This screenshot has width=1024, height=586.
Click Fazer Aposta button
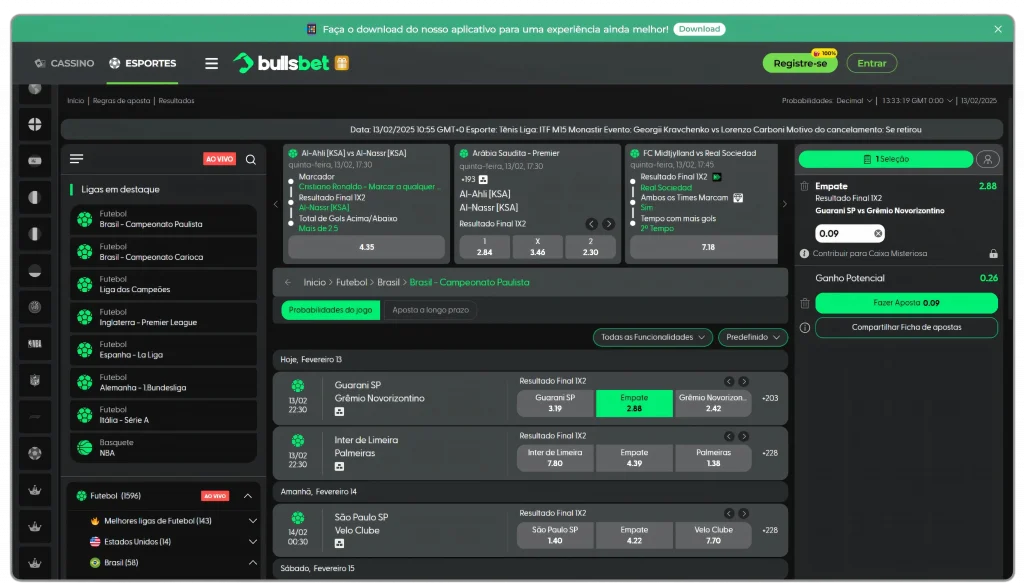(906, 303)
